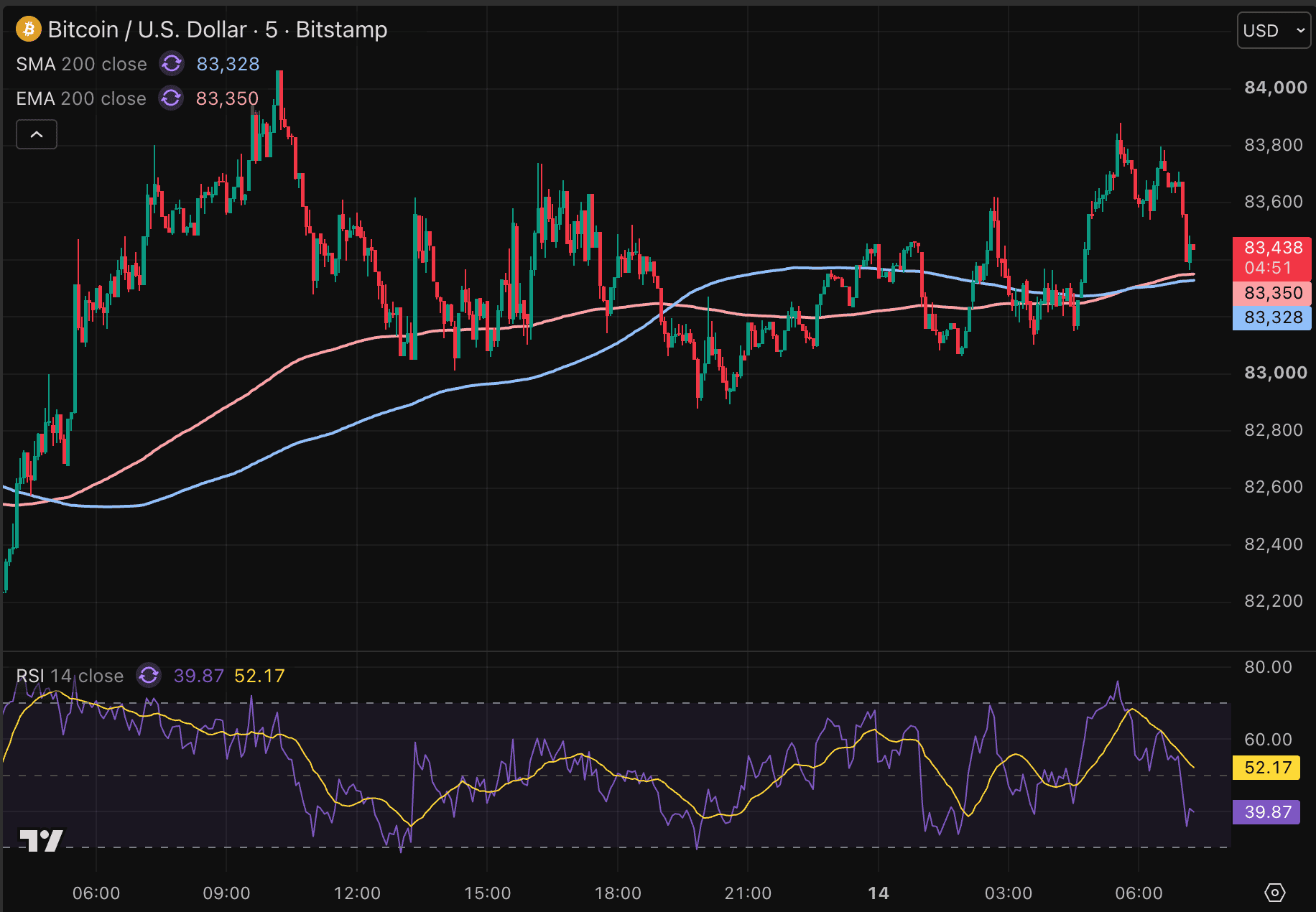The height and width of the screenshot is (912, 1316).
Task: Click the Bitcoin / U.S. Dollar title
Action: [x=147, y=29]
